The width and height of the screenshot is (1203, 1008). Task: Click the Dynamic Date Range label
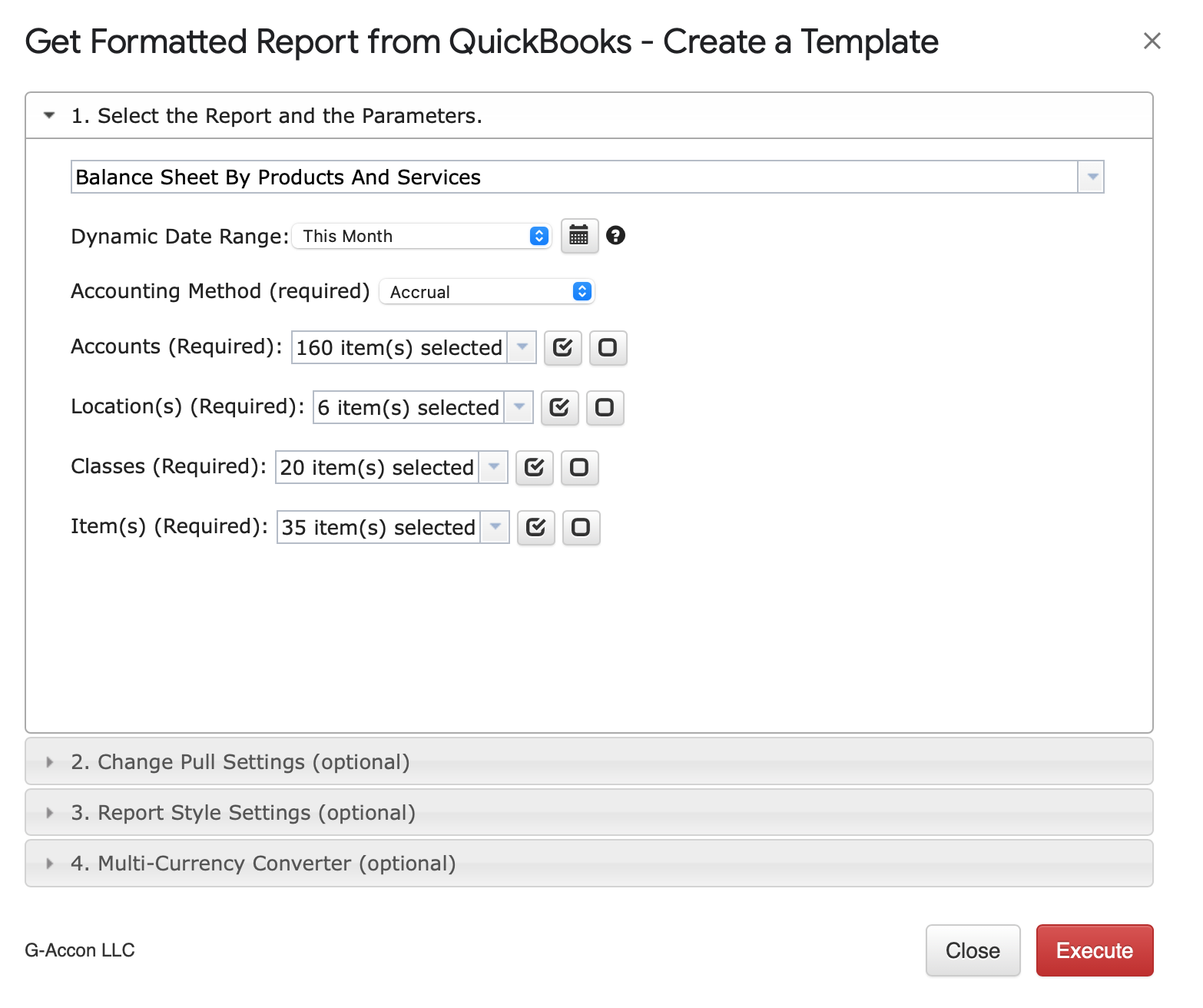[x=180, y=237]
